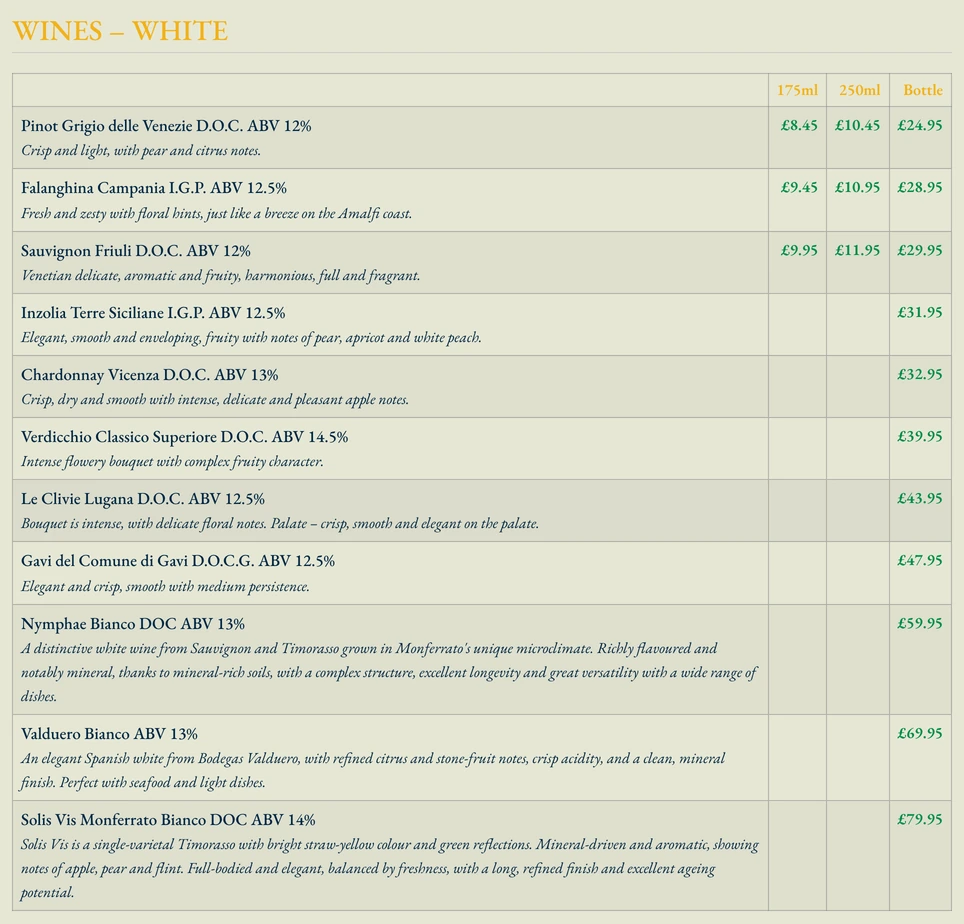
Task: Click the Le Clivie Lugana row title
Action: [143, 499]
